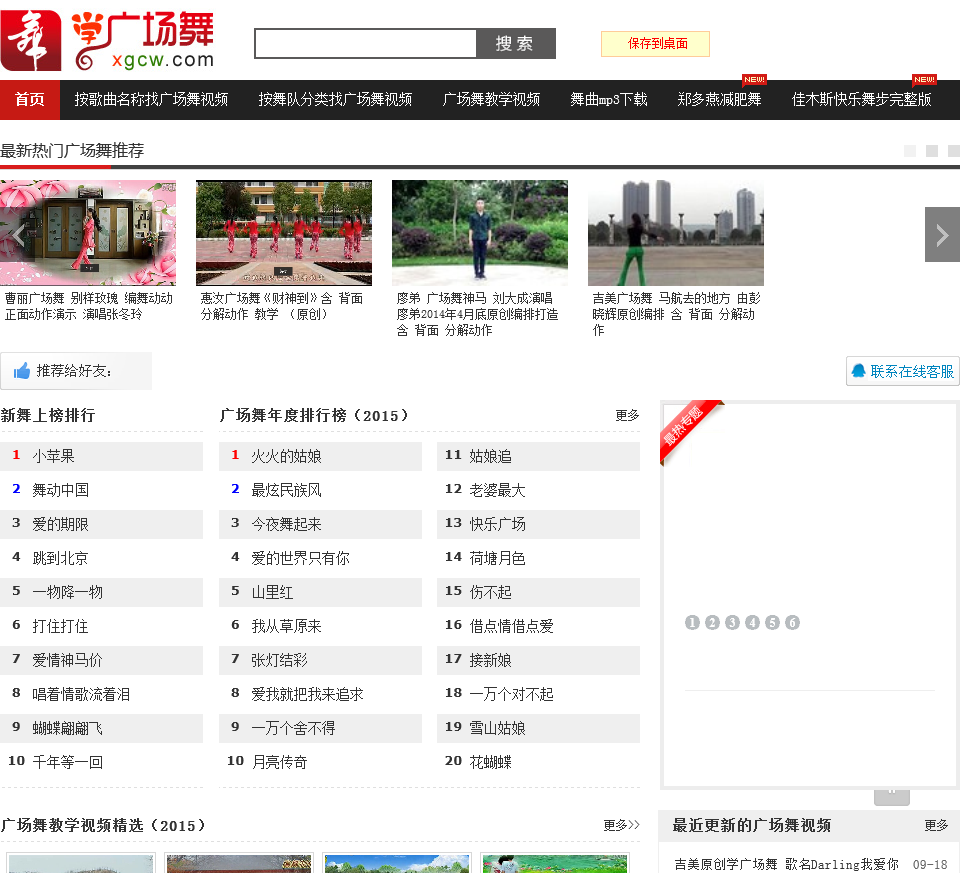Click the 最热专题 red ribbon badge

coord(691,431)
